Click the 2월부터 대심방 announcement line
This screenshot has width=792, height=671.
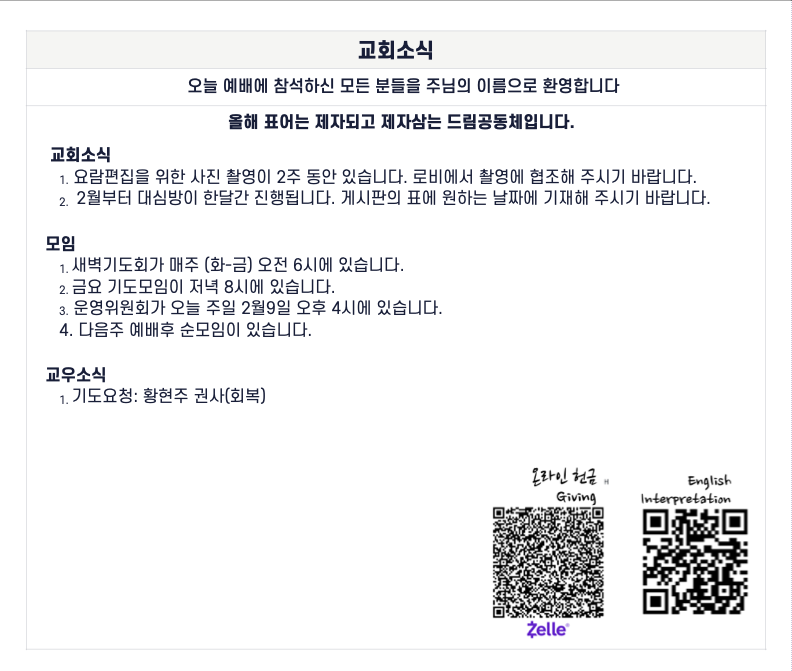(x=393, y=198)
